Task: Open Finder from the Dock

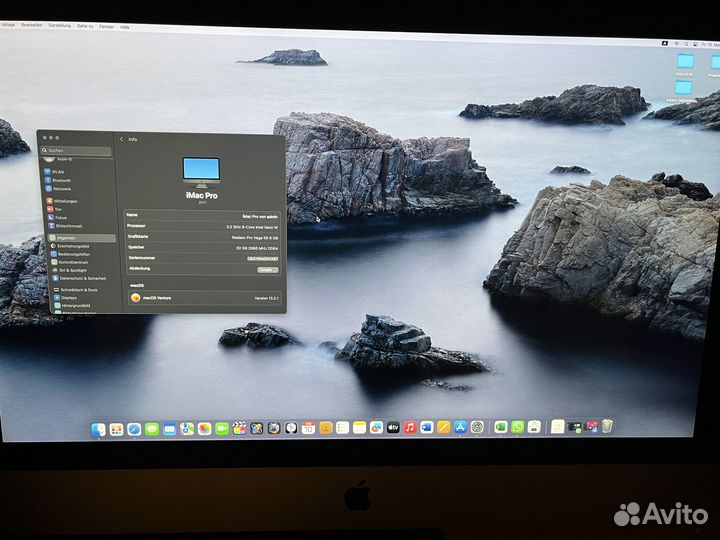Action: click(99, 429)
